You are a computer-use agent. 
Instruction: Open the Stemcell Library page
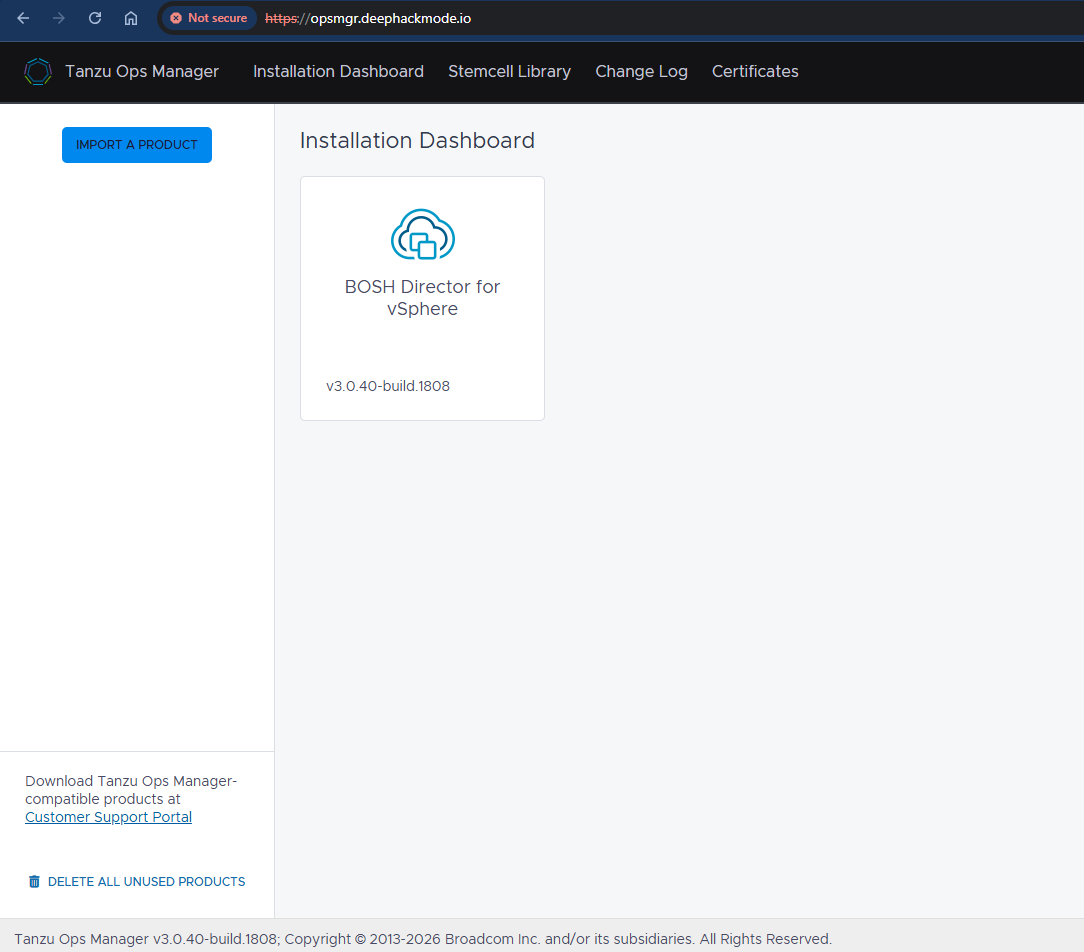coord(510,71)
